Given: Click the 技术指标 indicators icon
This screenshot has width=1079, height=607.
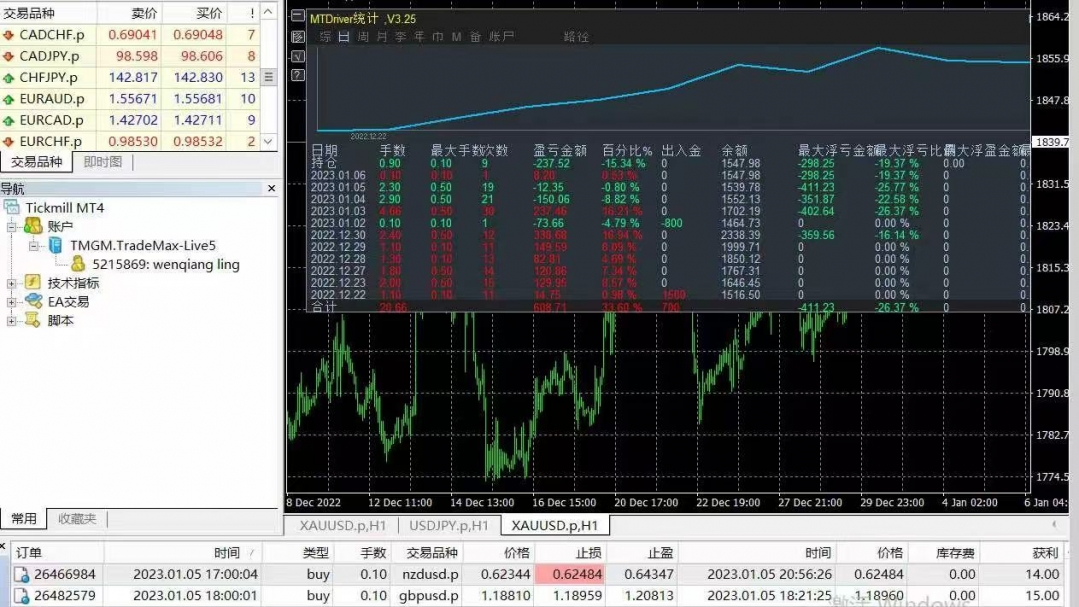Looking at the screenshot, I should [x=32, y=283].
